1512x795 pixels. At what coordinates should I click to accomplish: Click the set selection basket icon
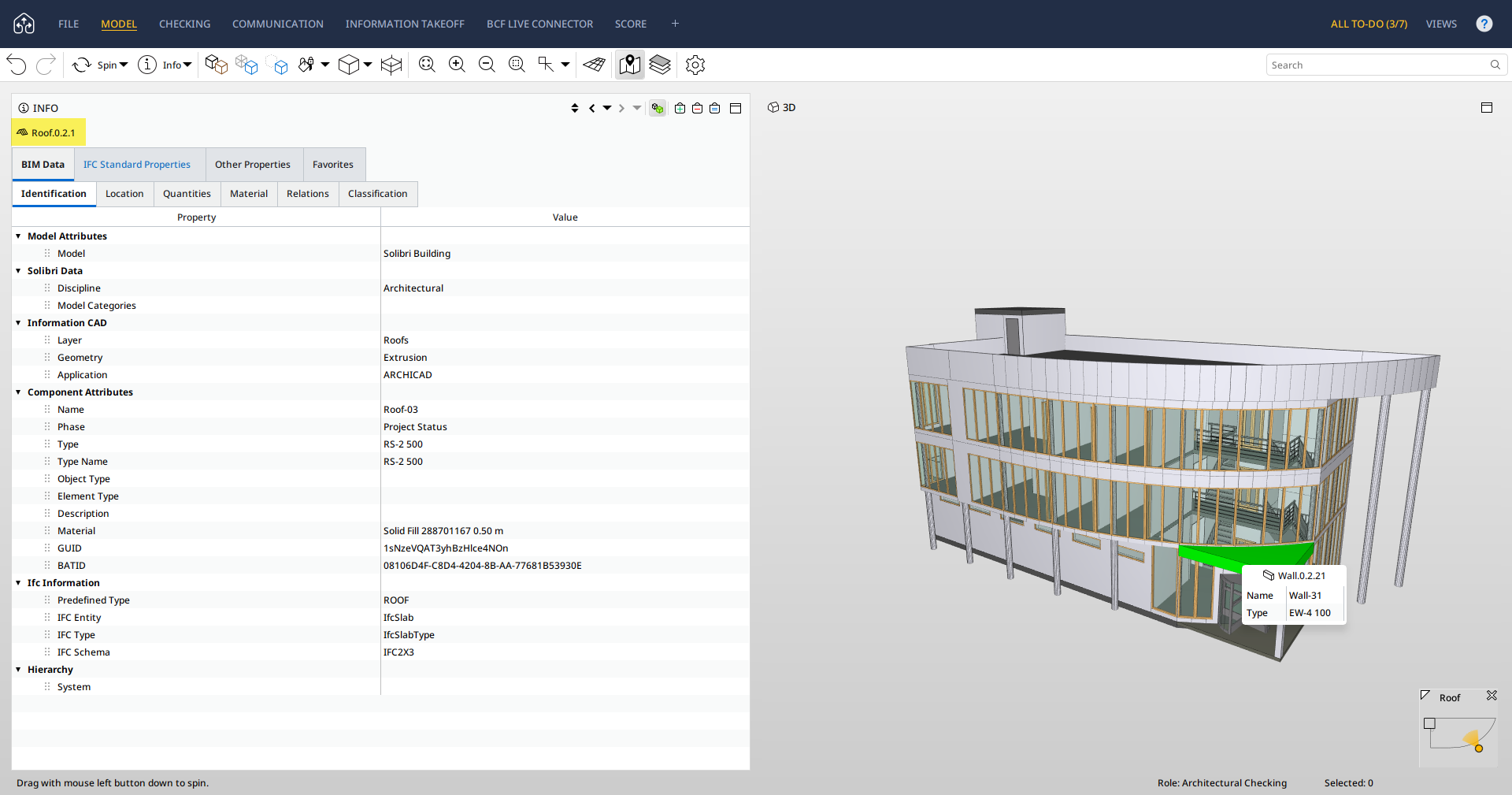coord(714,108)
